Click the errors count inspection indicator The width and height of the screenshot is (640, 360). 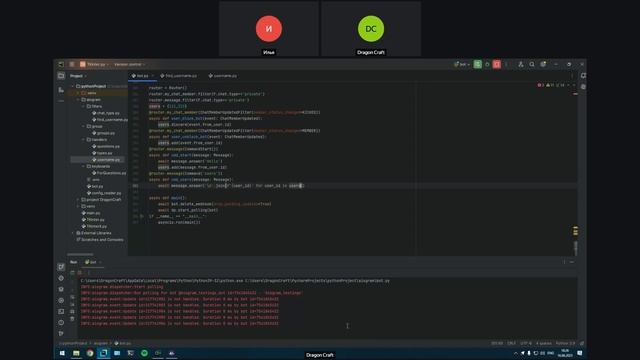pos(540,85)
